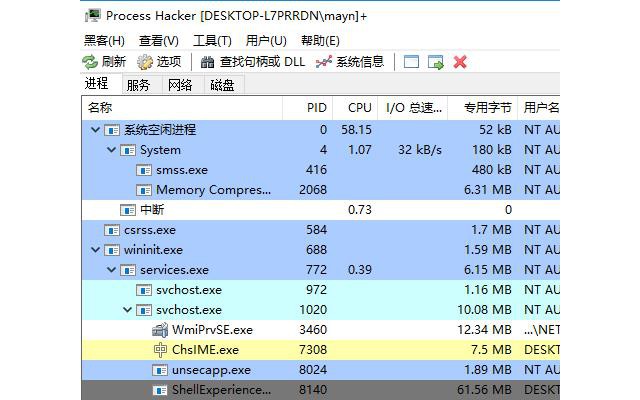Image resolution: width=640 pixels, height=400 pixels.
Task: Click the ShellExperience process icon
Action: (160, 390)
